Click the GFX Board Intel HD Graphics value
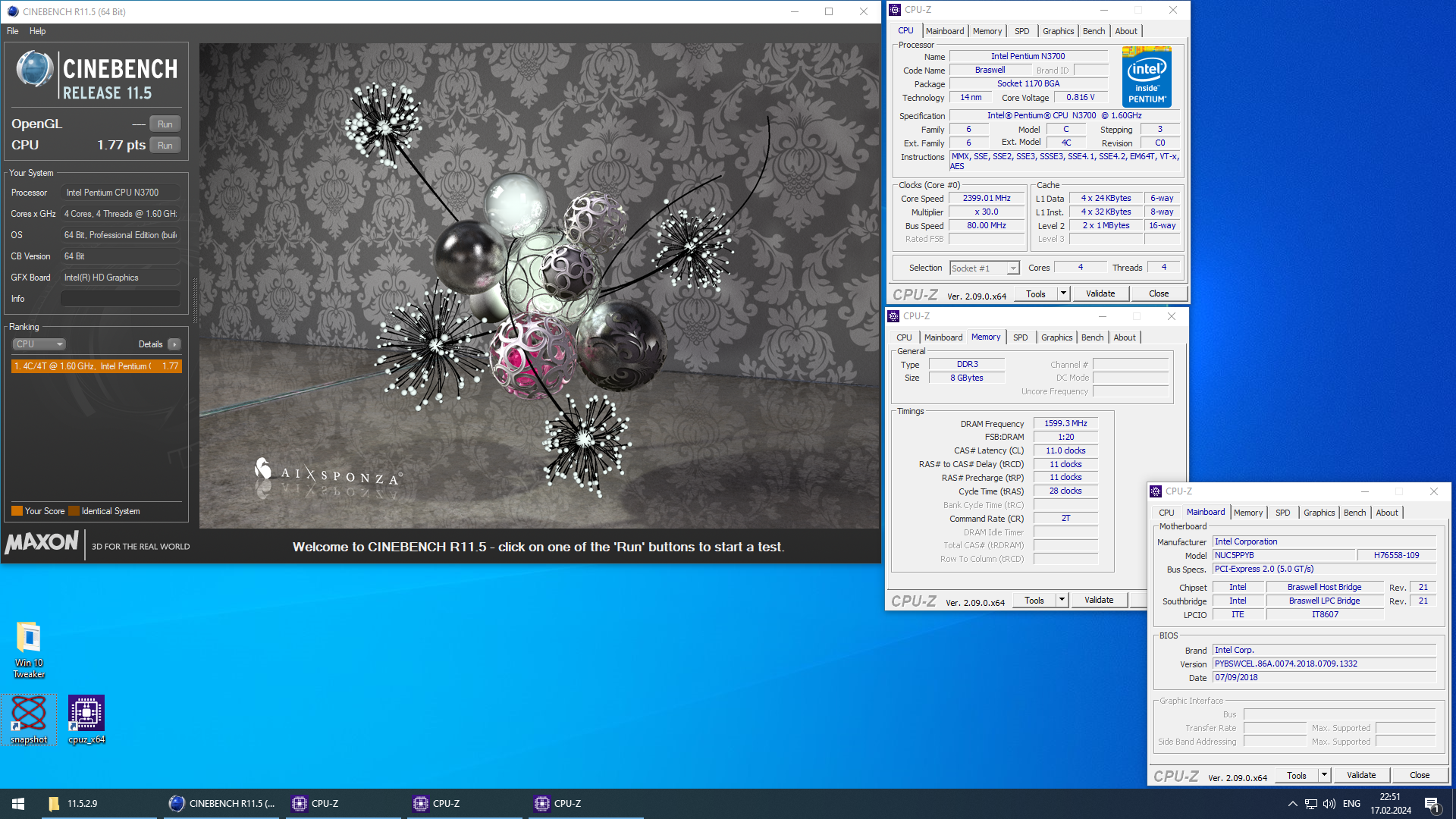This screenshot has width=1456, height=819. (121, 278)
